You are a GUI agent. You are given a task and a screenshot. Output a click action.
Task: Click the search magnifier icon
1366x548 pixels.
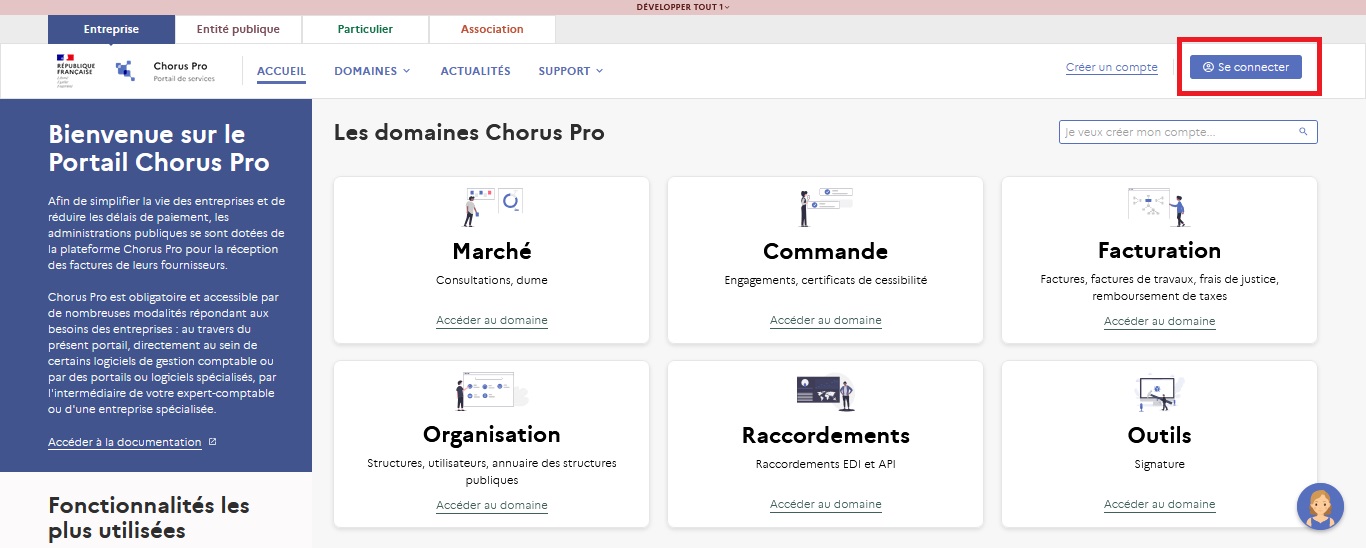(x=1303, y=132)
